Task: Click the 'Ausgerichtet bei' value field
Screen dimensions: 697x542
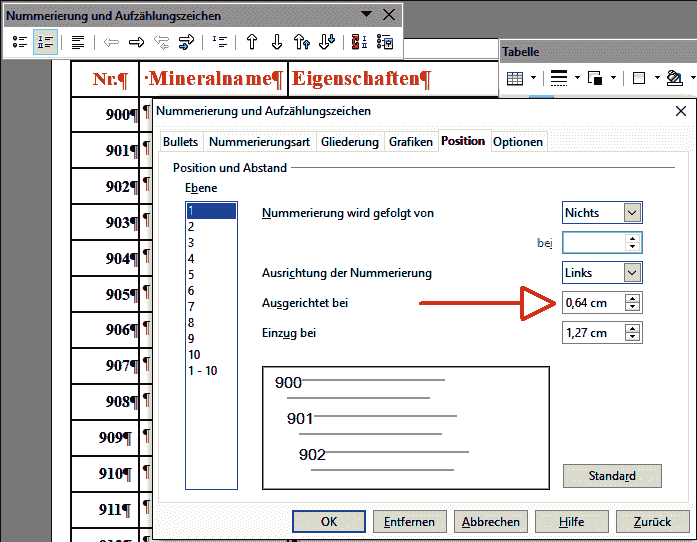Action: pos(593,303)
